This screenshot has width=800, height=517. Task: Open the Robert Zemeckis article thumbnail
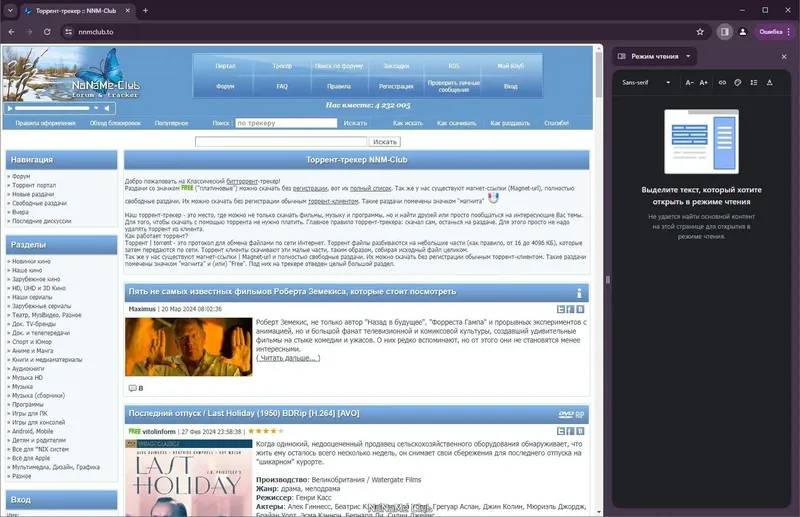tap(189, 347)
